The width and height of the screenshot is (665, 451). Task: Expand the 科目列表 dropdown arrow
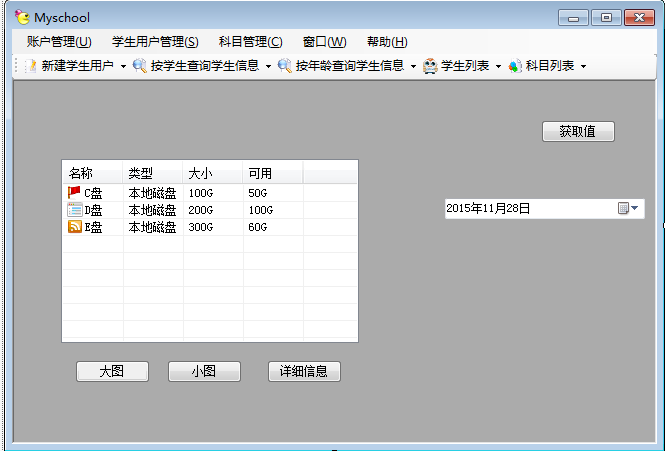click(x=583, y=66)
